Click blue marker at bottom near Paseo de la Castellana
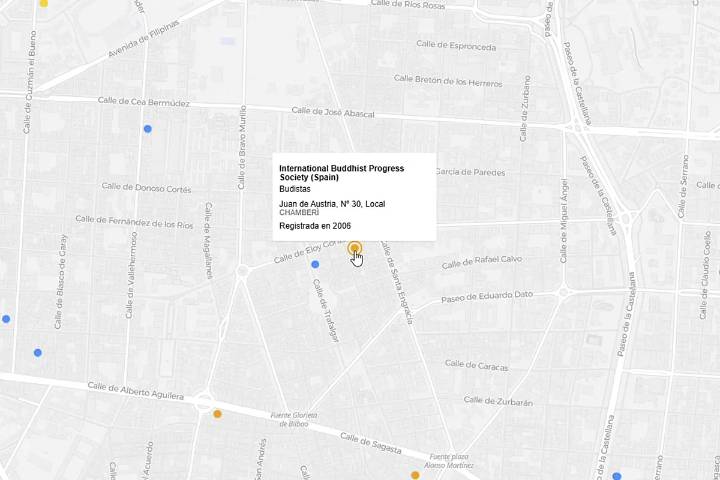The height and width of the screenshot is (480, 720). 617,476
